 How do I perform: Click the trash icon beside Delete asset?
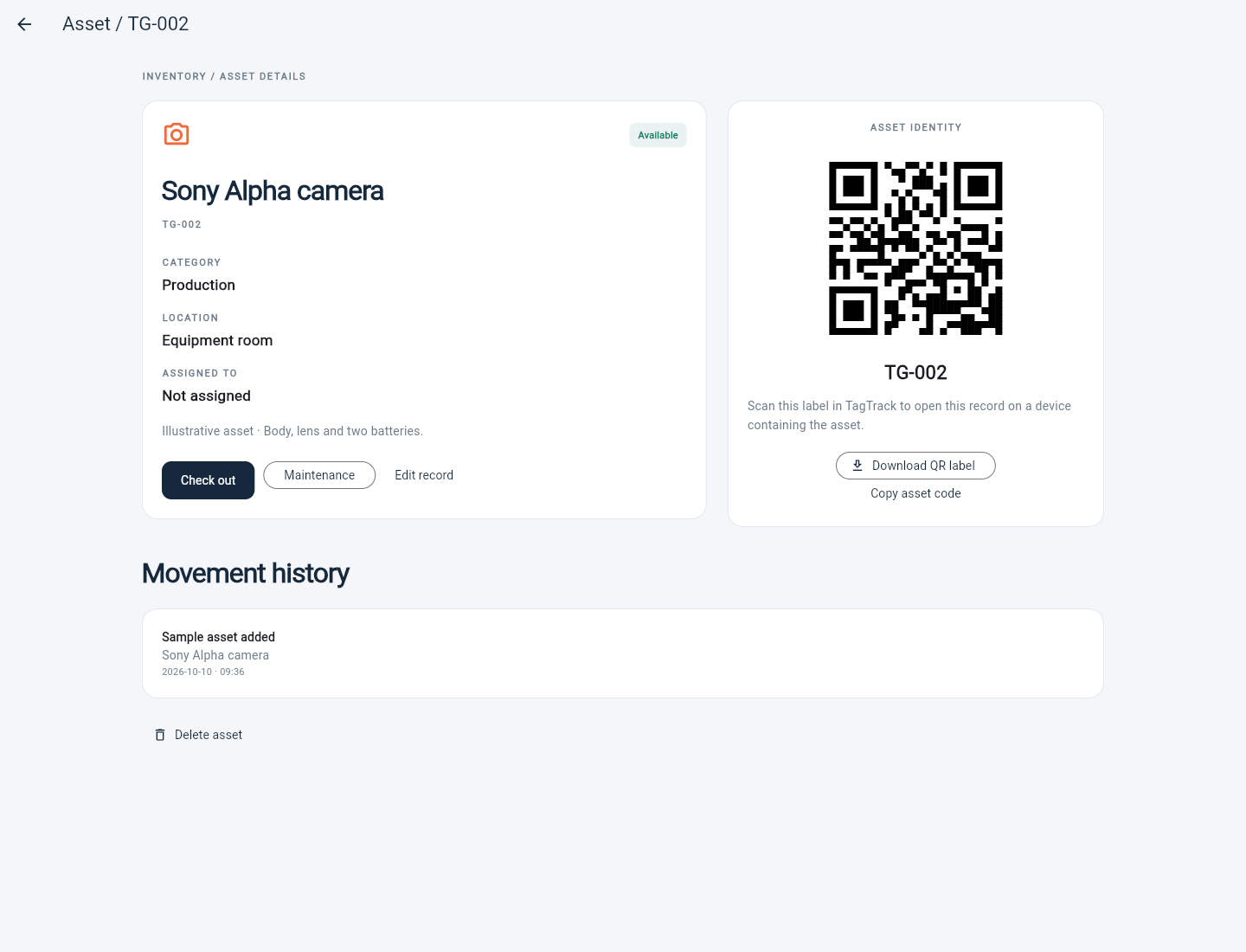pos(160,735)
